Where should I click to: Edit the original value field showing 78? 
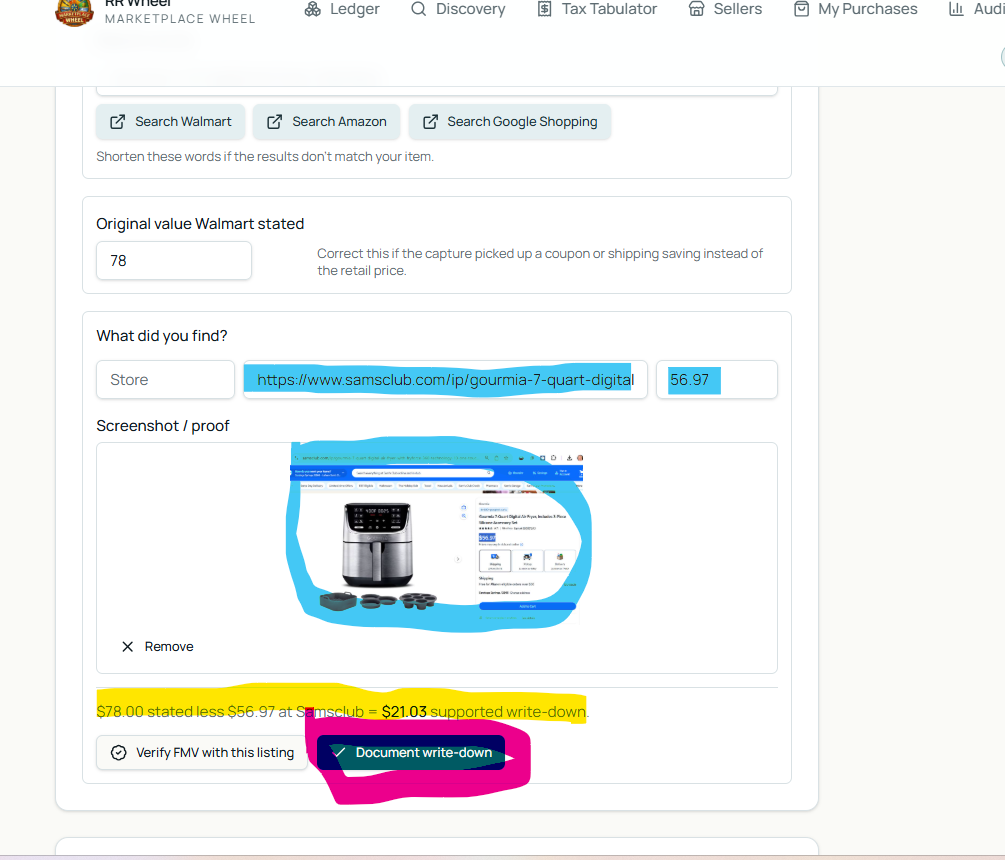[x=174, y=261]
